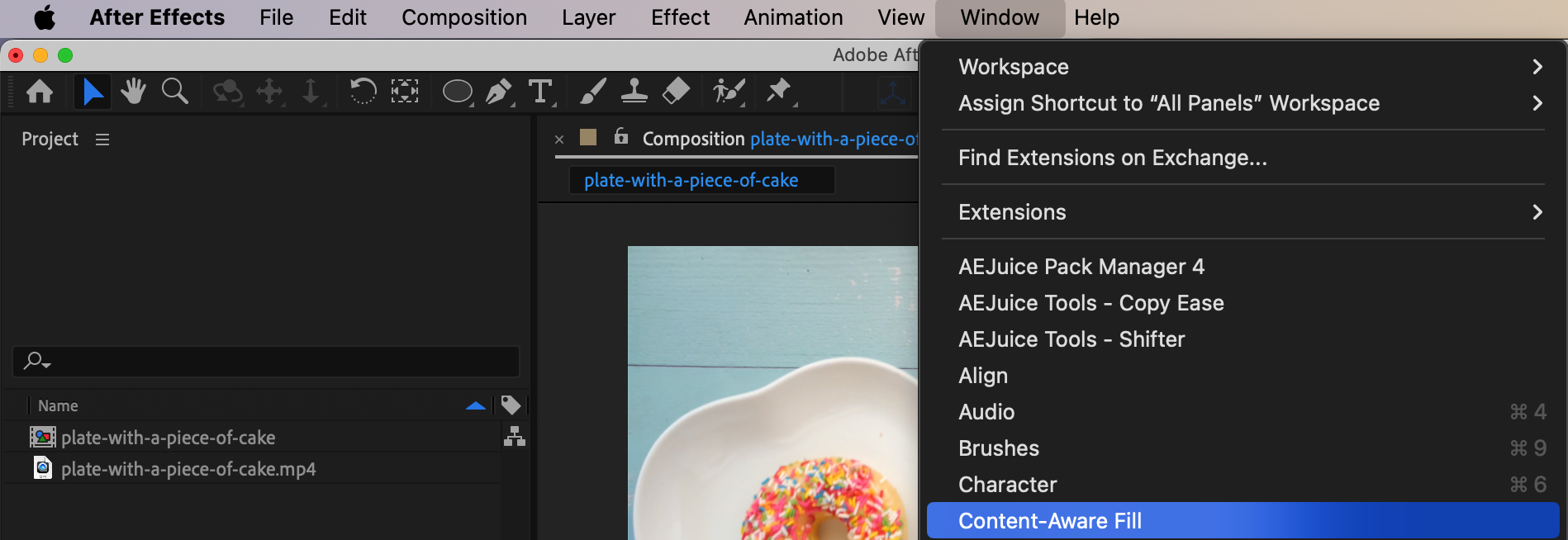
Task: Open the View menu
Action: pos(900,17)
